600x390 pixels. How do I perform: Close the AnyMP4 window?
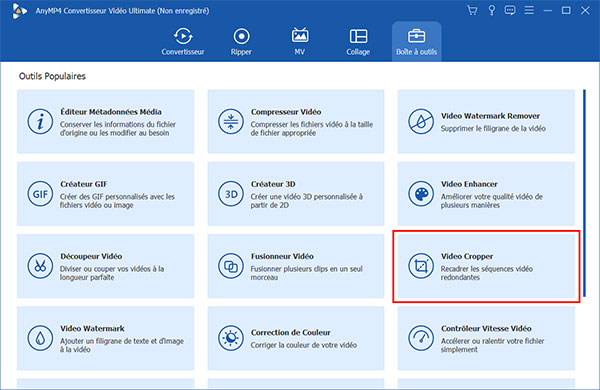(x=585, y=10)
